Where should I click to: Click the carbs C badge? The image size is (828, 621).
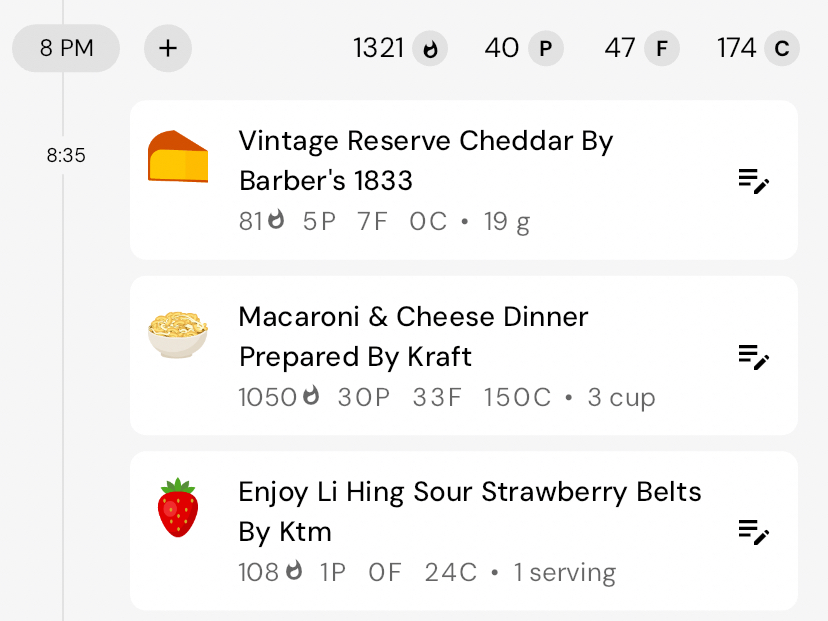tap(781, 48)
